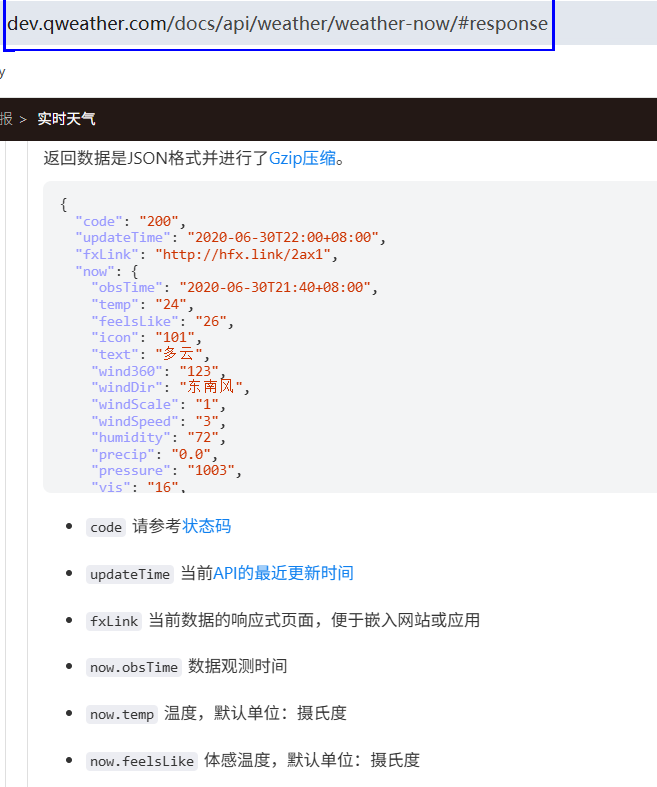Click the "windSpeed" key in JSON sample
The width and height of the screenshot is (657, 787).
[x=135, y=422]
